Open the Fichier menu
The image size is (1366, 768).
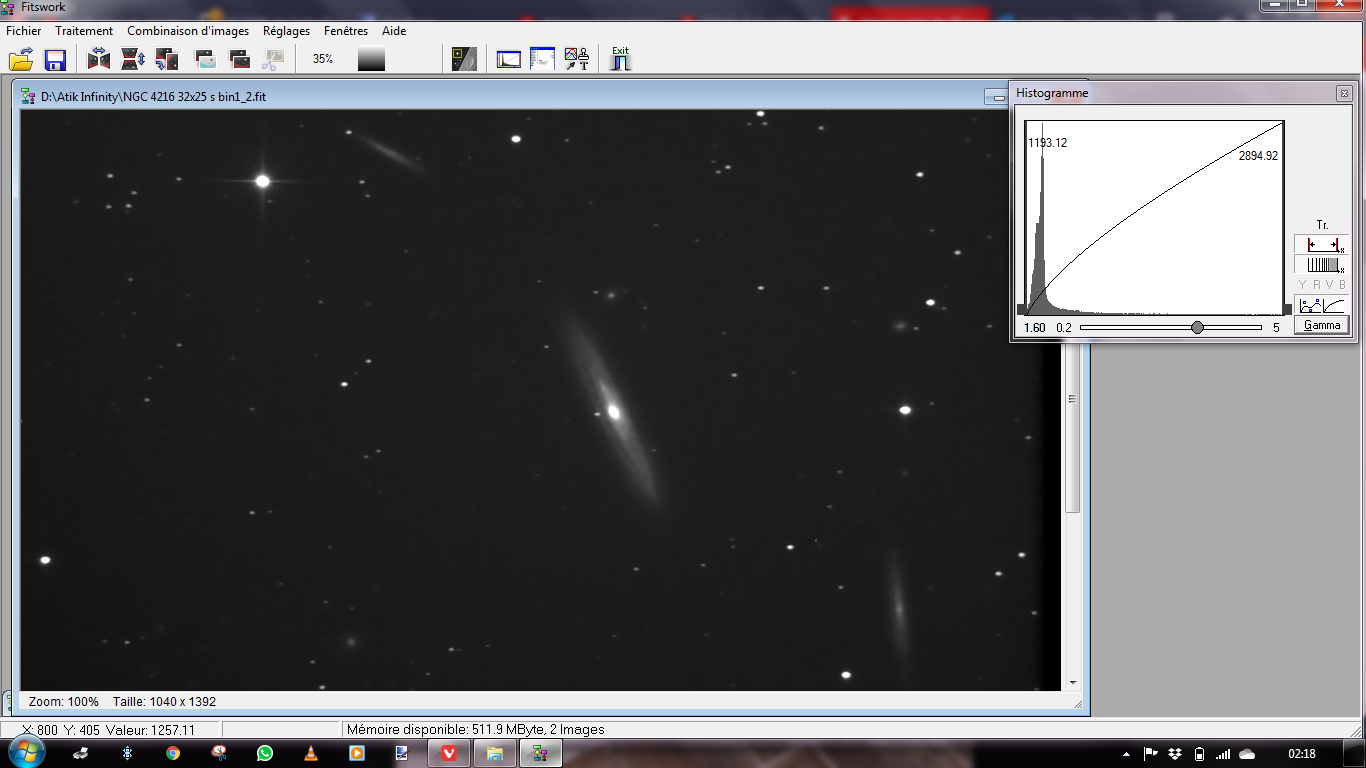coord(24,31)
